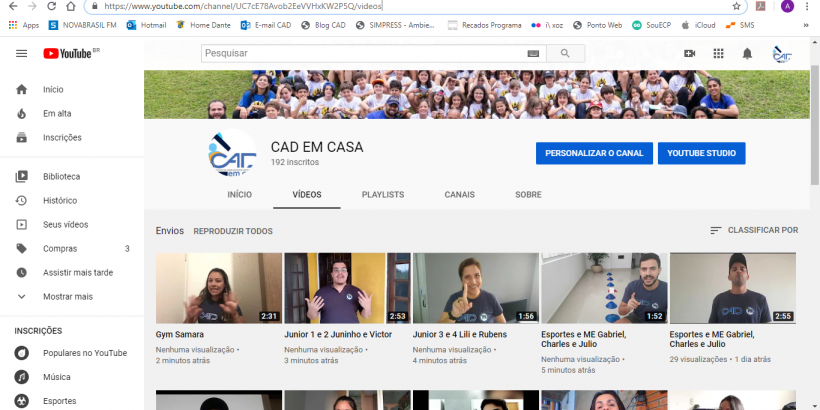This screenshot has height=410, width=820.
Task: Bookmark this page with the star icon
Action: tap(736, 6)
